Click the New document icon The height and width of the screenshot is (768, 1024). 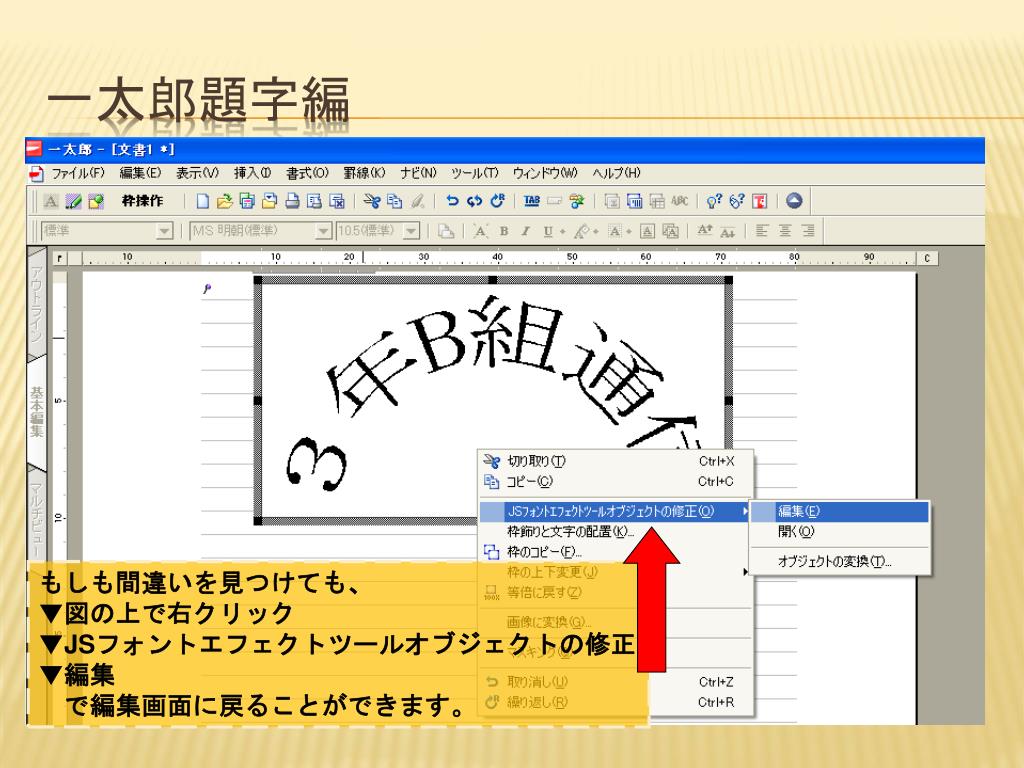coord(202,201)
